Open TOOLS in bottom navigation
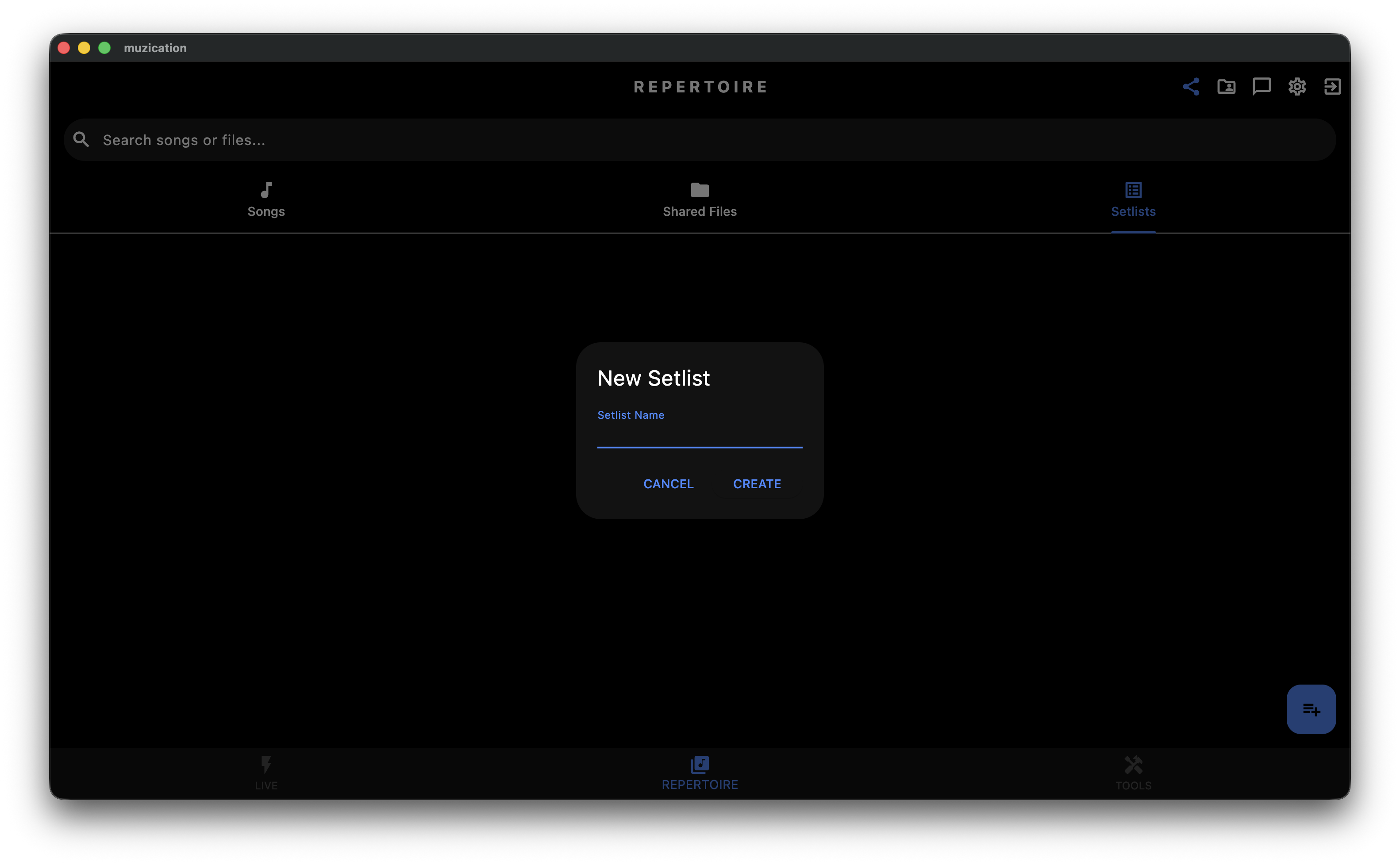This screenshot has height=865, width=1400. (x=1133, y=773)
